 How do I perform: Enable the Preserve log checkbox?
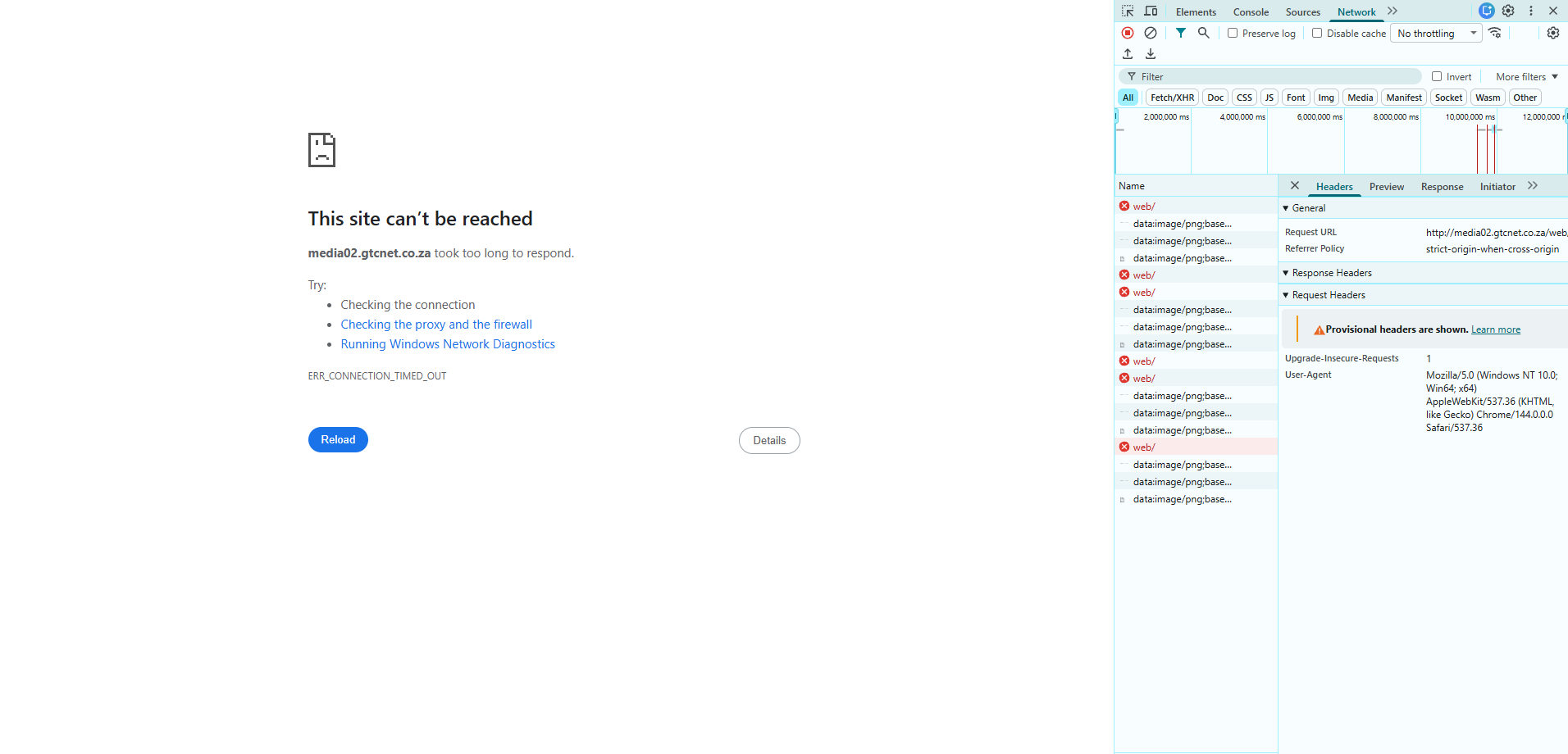click(1233, 34)
